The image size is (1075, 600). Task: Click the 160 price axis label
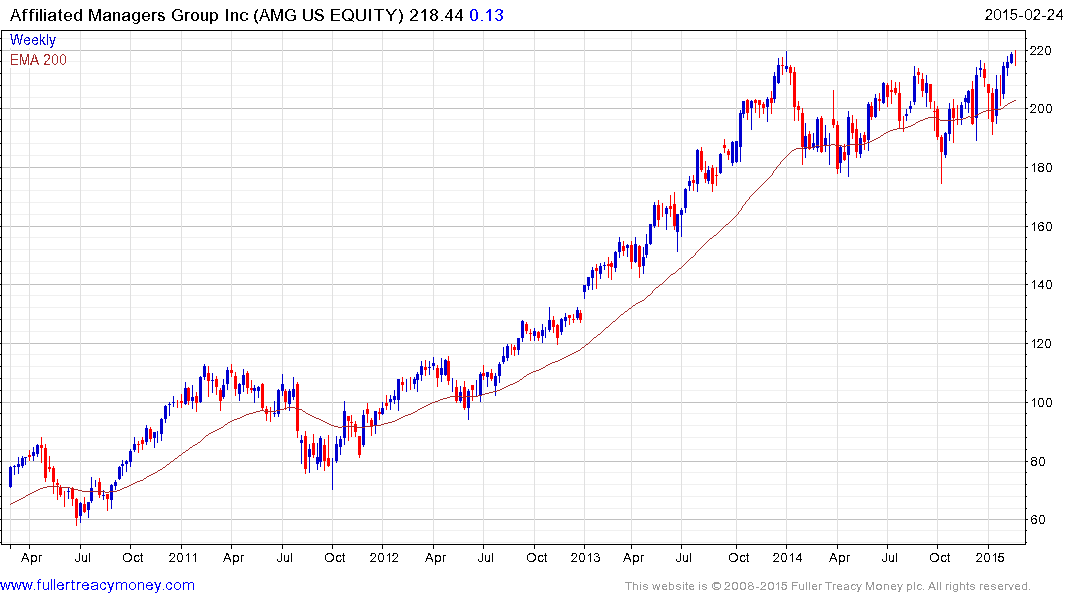click(1046, 227)
